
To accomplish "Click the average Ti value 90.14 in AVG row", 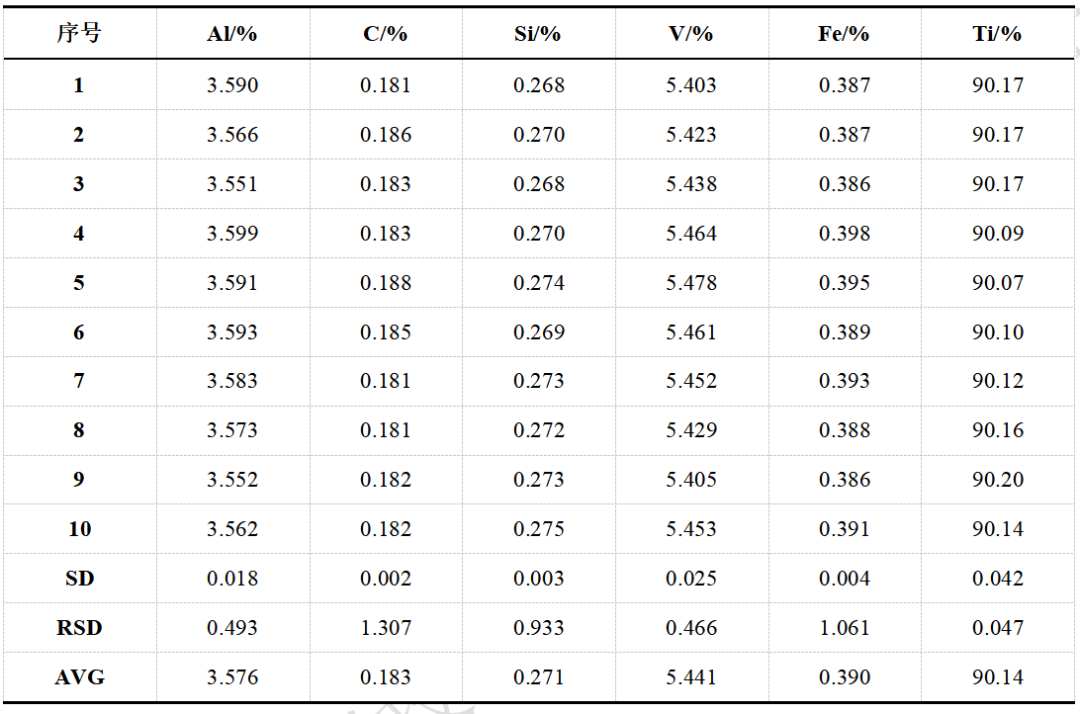I will [x=997, y=678].
